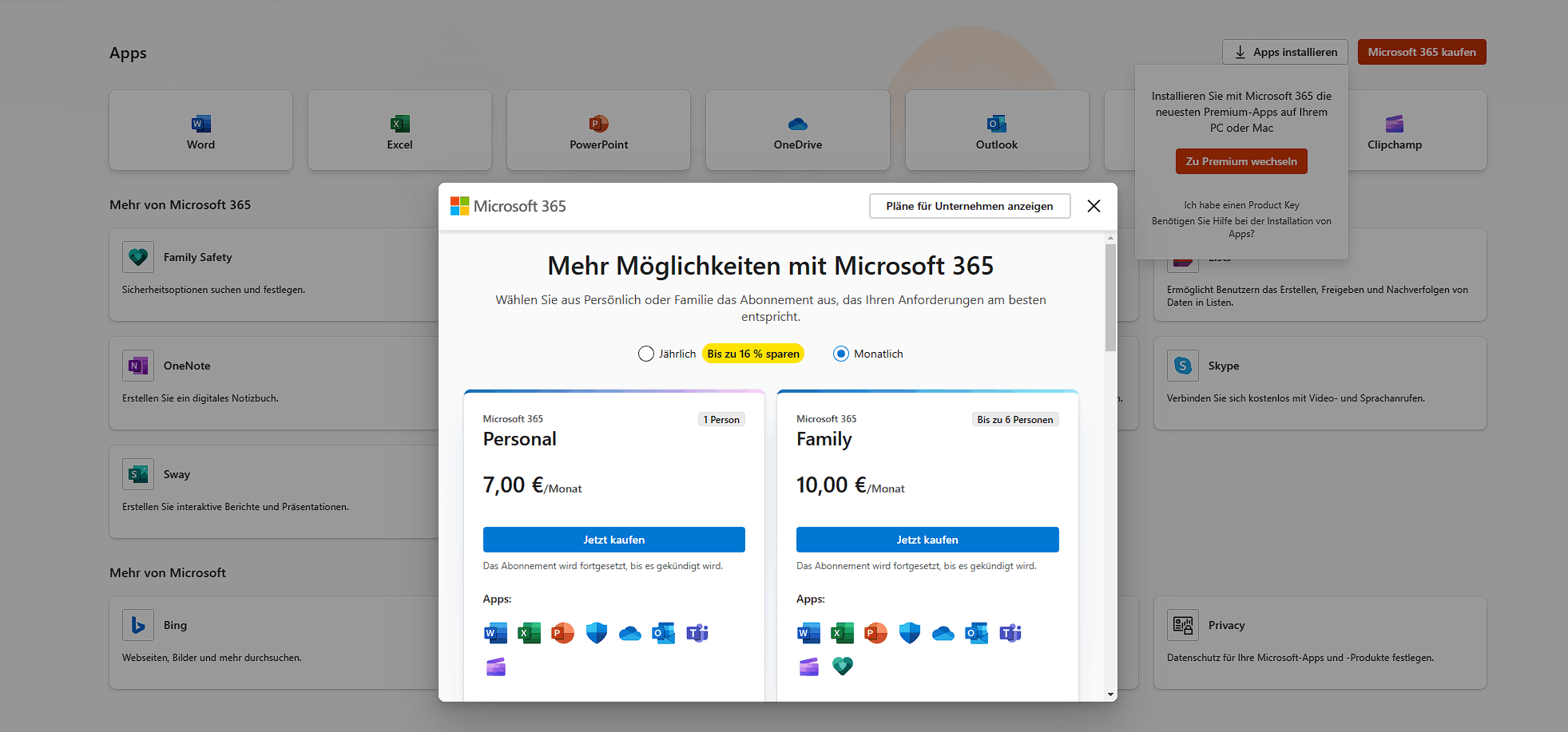The height and width of the screenshot is (732, 1568).
Task: Click the text Erstellen Sie ein digitales Notizbuch
Action: click(x=200, y=398)
